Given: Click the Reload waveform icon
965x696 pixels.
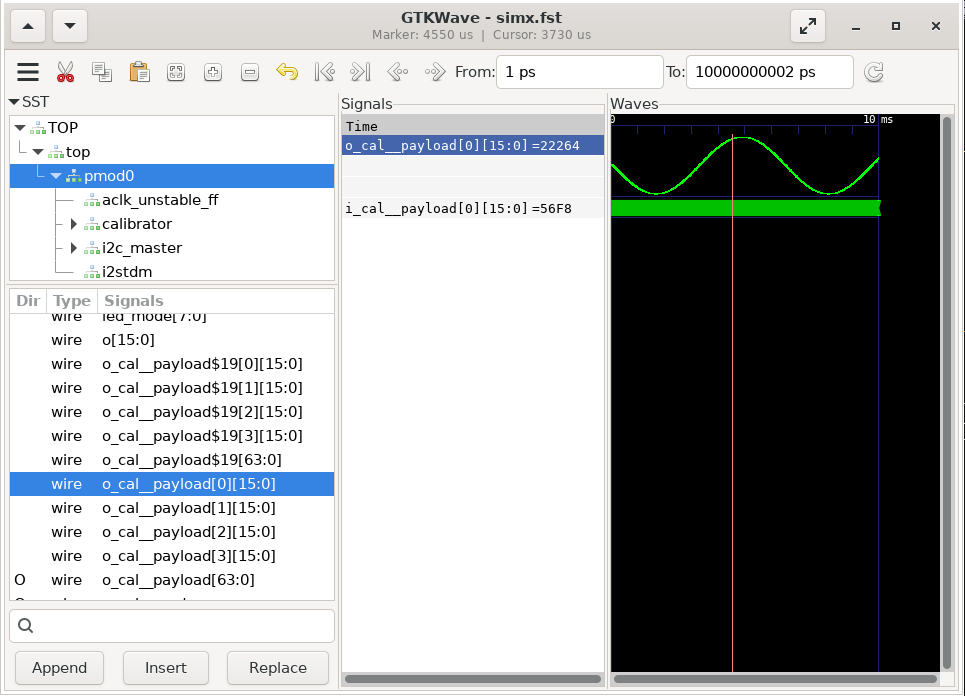Looking at the screenshot, I should pyautogui.click(x=873, y=72).
